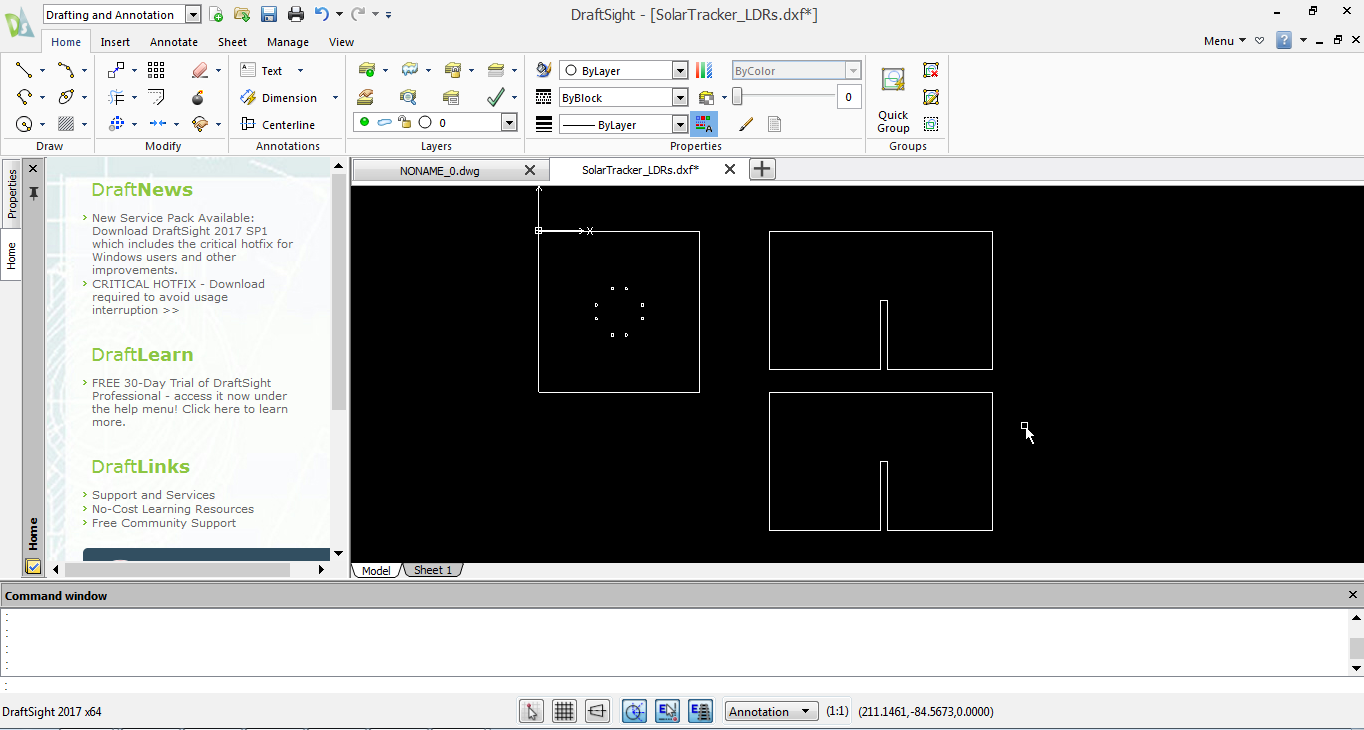The width and height of the screenshot is (1364, 730).
Task: Expand the ByBlock line style dropdown
Action: pyautogui.click(x=680, y=98)
